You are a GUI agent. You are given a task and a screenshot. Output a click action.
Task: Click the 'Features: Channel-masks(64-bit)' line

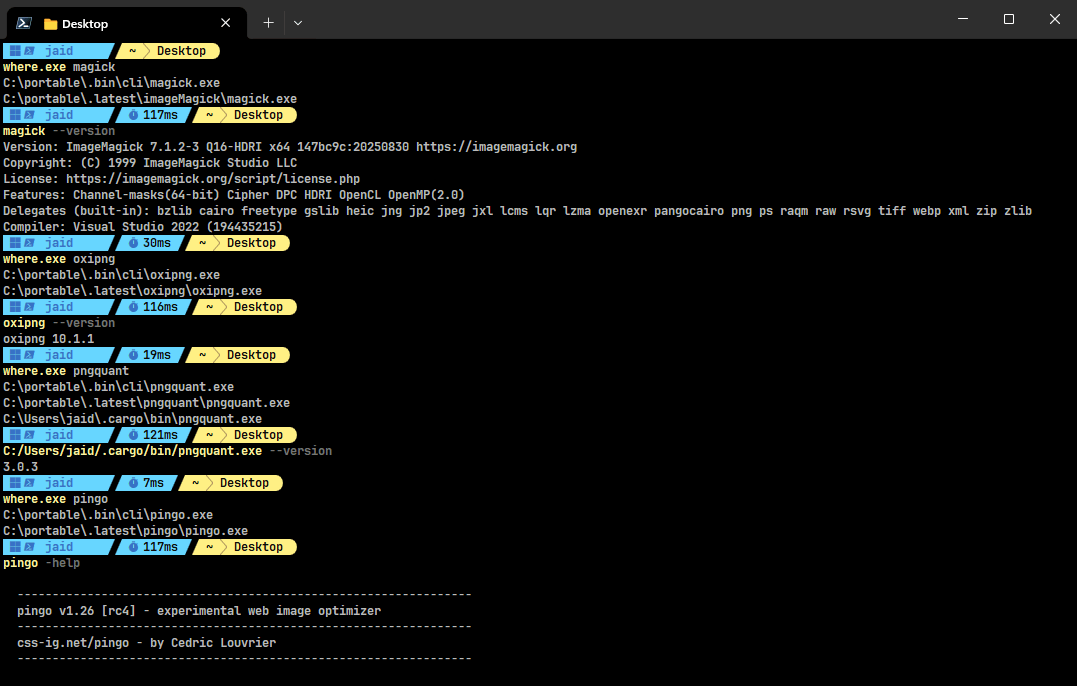click(x=234, y=195)
